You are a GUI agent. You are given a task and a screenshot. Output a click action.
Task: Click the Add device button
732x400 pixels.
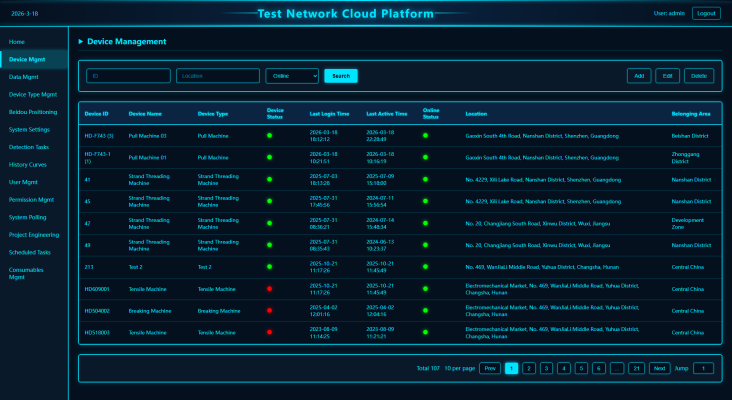point(639,76)
